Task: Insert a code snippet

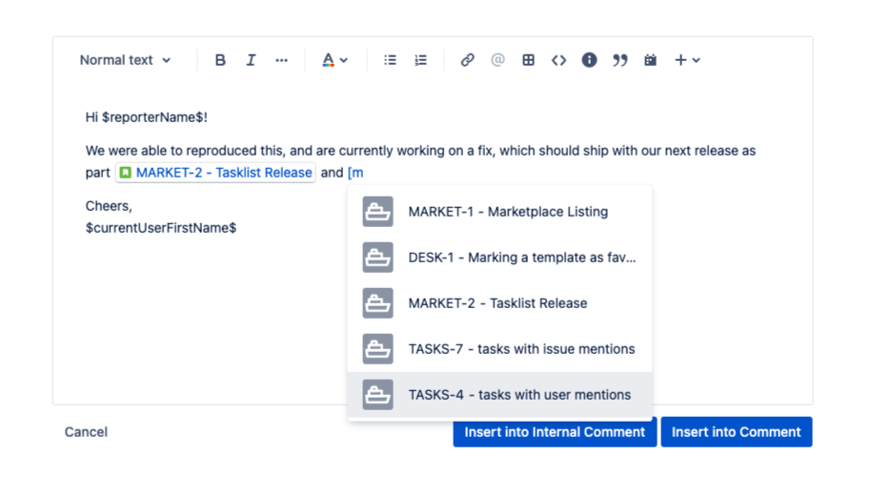Action: tap(559, 60)
